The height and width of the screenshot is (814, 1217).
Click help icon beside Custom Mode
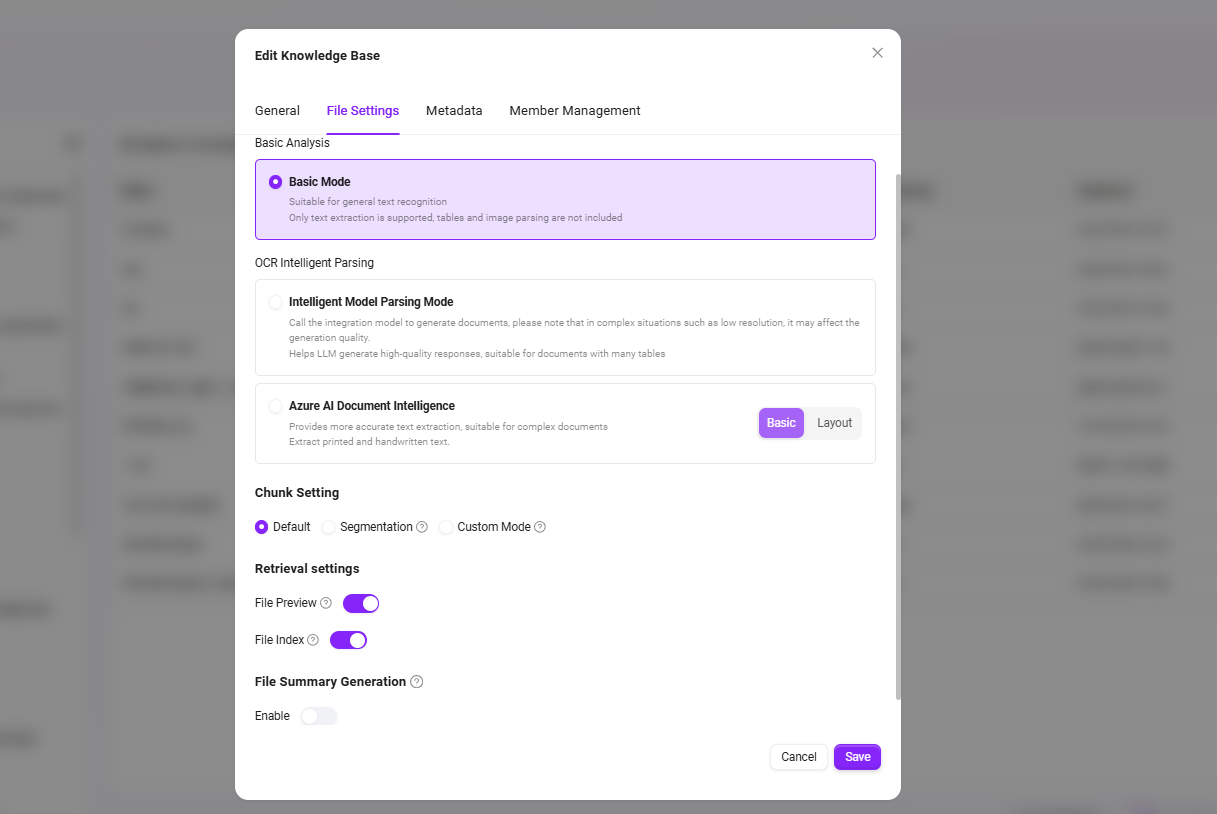click(x=540, y=527)
